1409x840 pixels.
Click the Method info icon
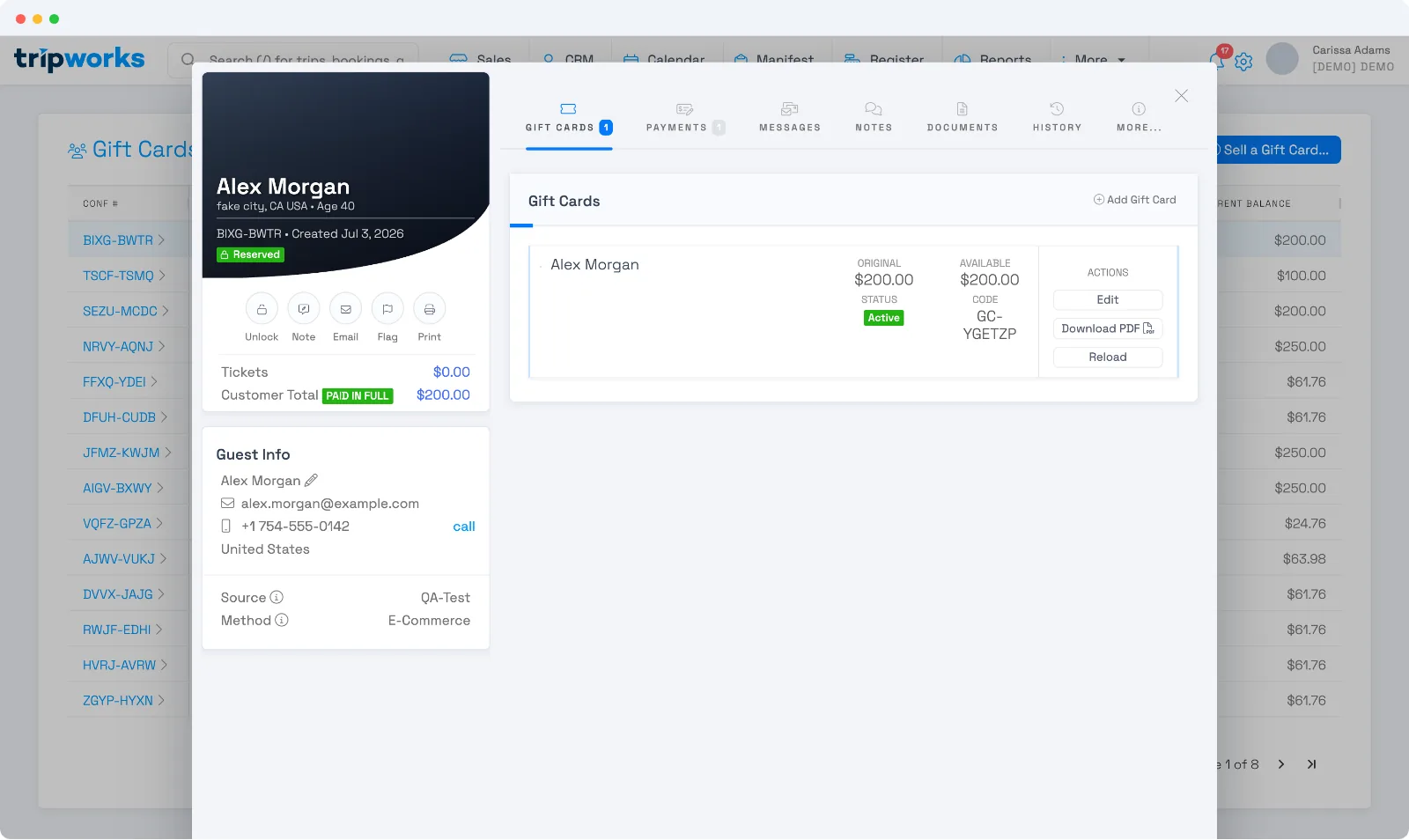(x=282, y=620)
